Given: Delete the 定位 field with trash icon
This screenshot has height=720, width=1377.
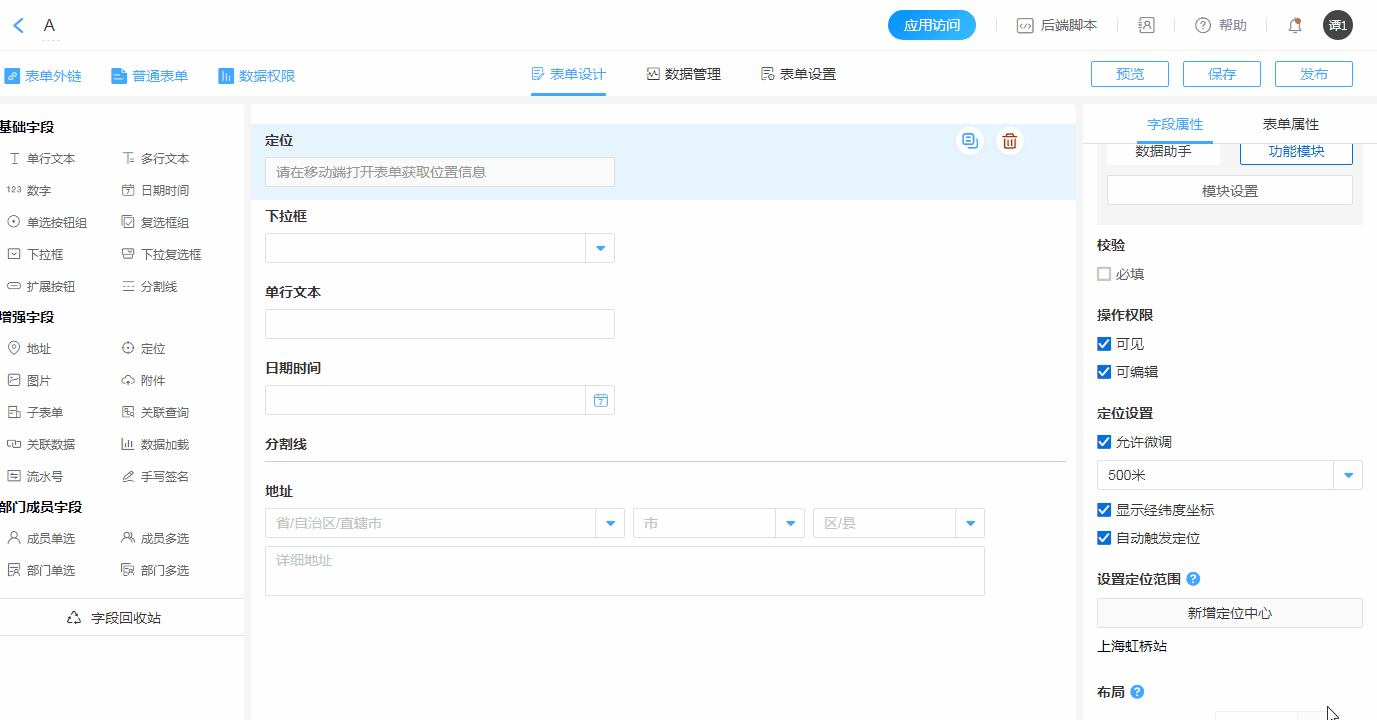Looking at the screenshot, I should (x=1010, y=141).
